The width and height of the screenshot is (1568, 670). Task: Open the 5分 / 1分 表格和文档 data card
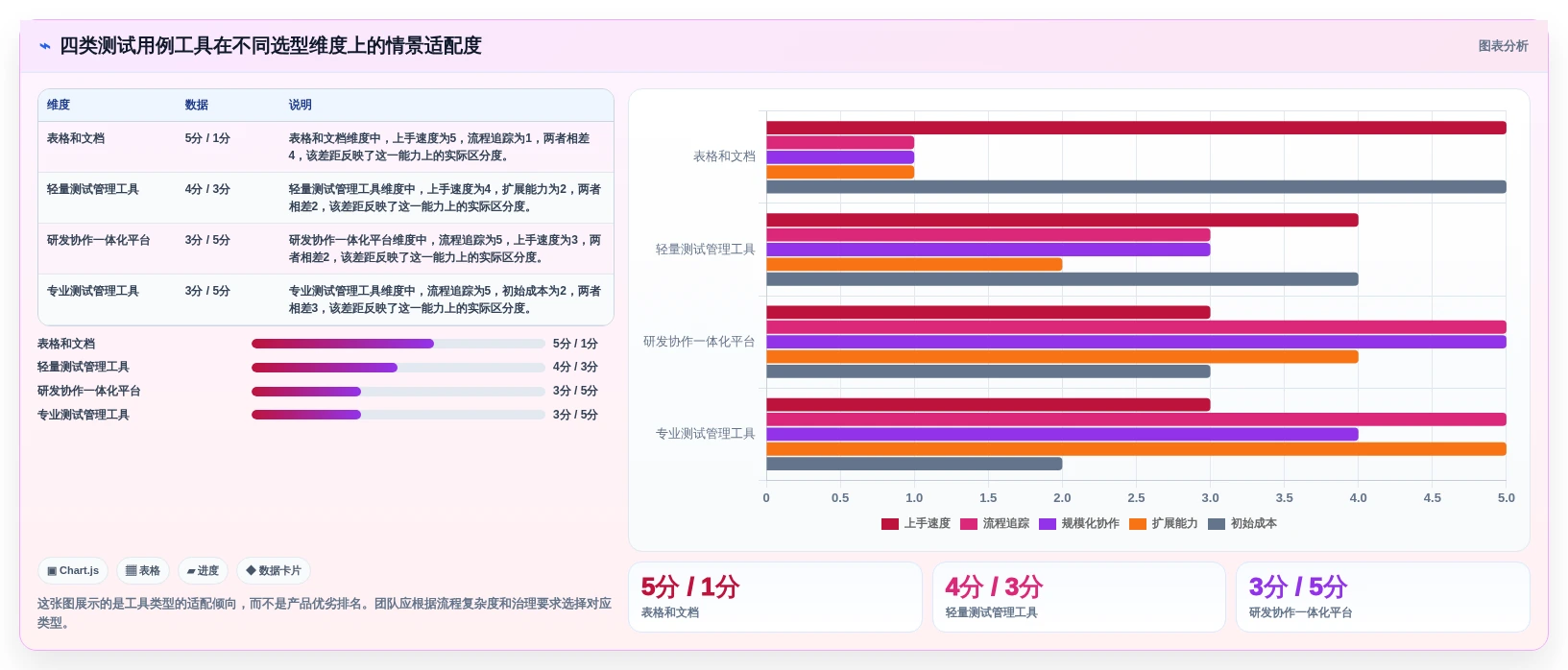775,597
